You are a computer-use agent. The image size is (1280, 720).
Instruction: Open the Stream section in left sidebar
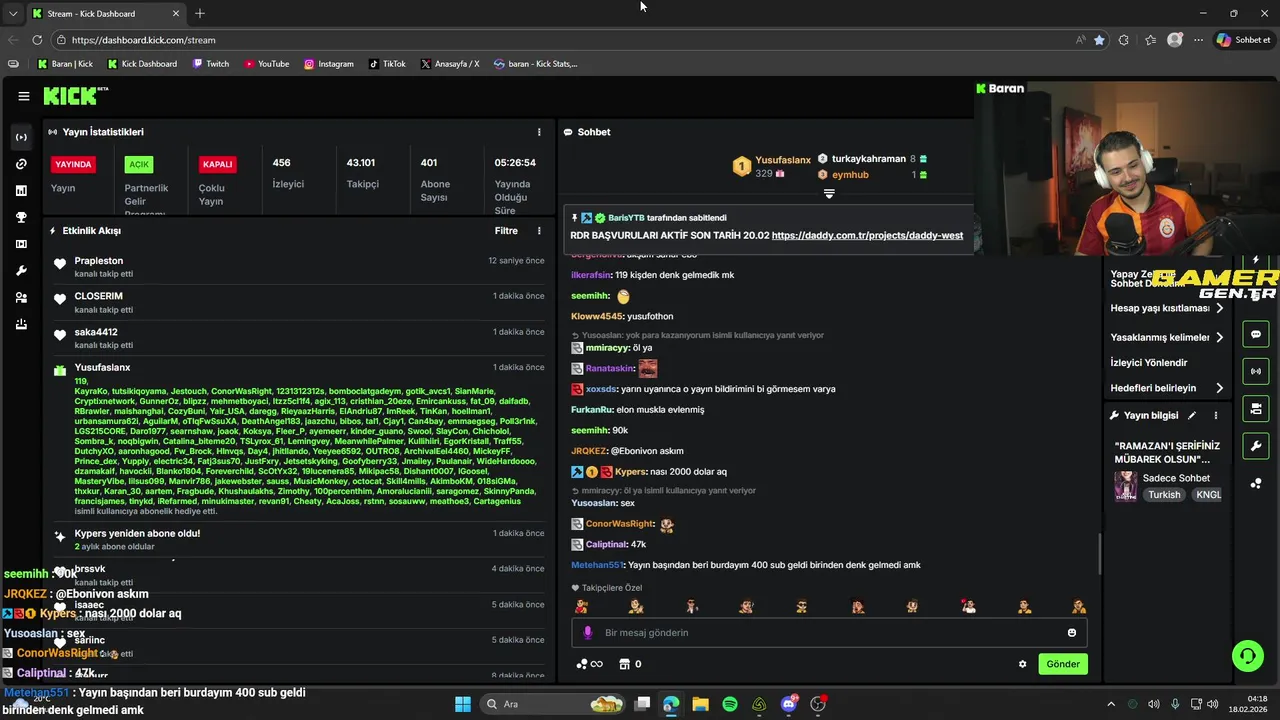[x=21, y=137]
